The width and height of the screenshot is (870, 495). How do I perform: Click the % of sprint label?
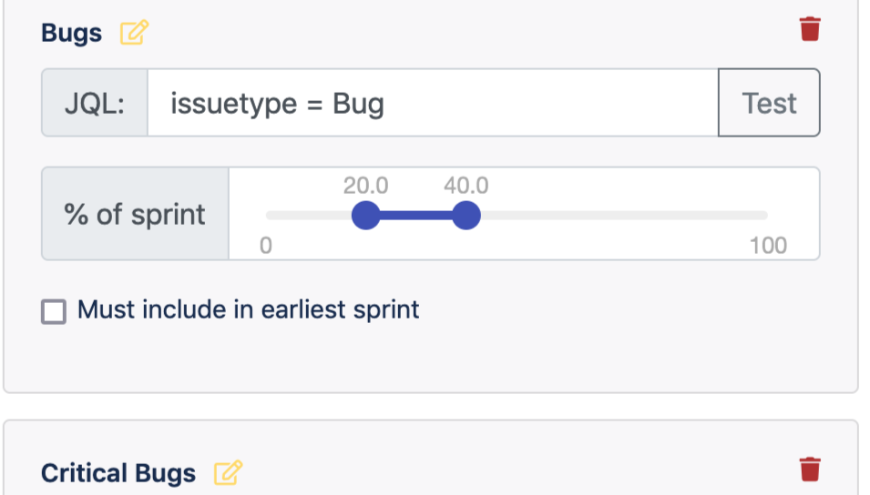135,214
